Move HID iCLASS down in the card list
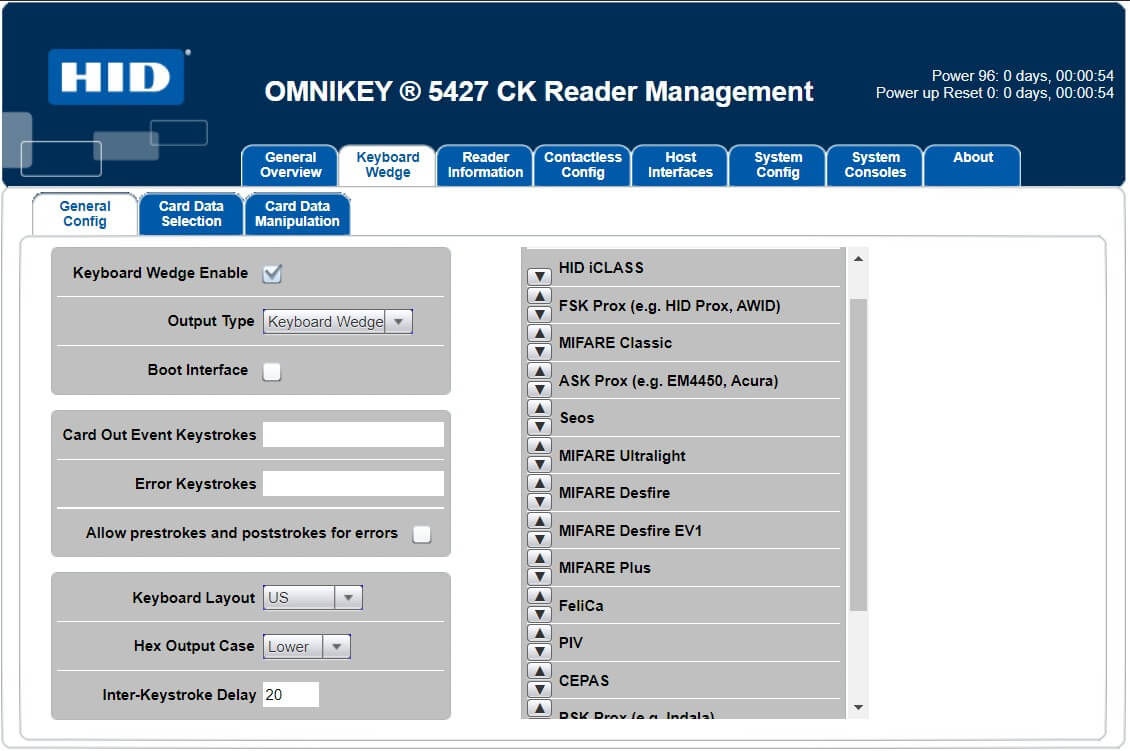Image resolution: width=1130 pixels, height=751 pixels. tap(540, 276)
